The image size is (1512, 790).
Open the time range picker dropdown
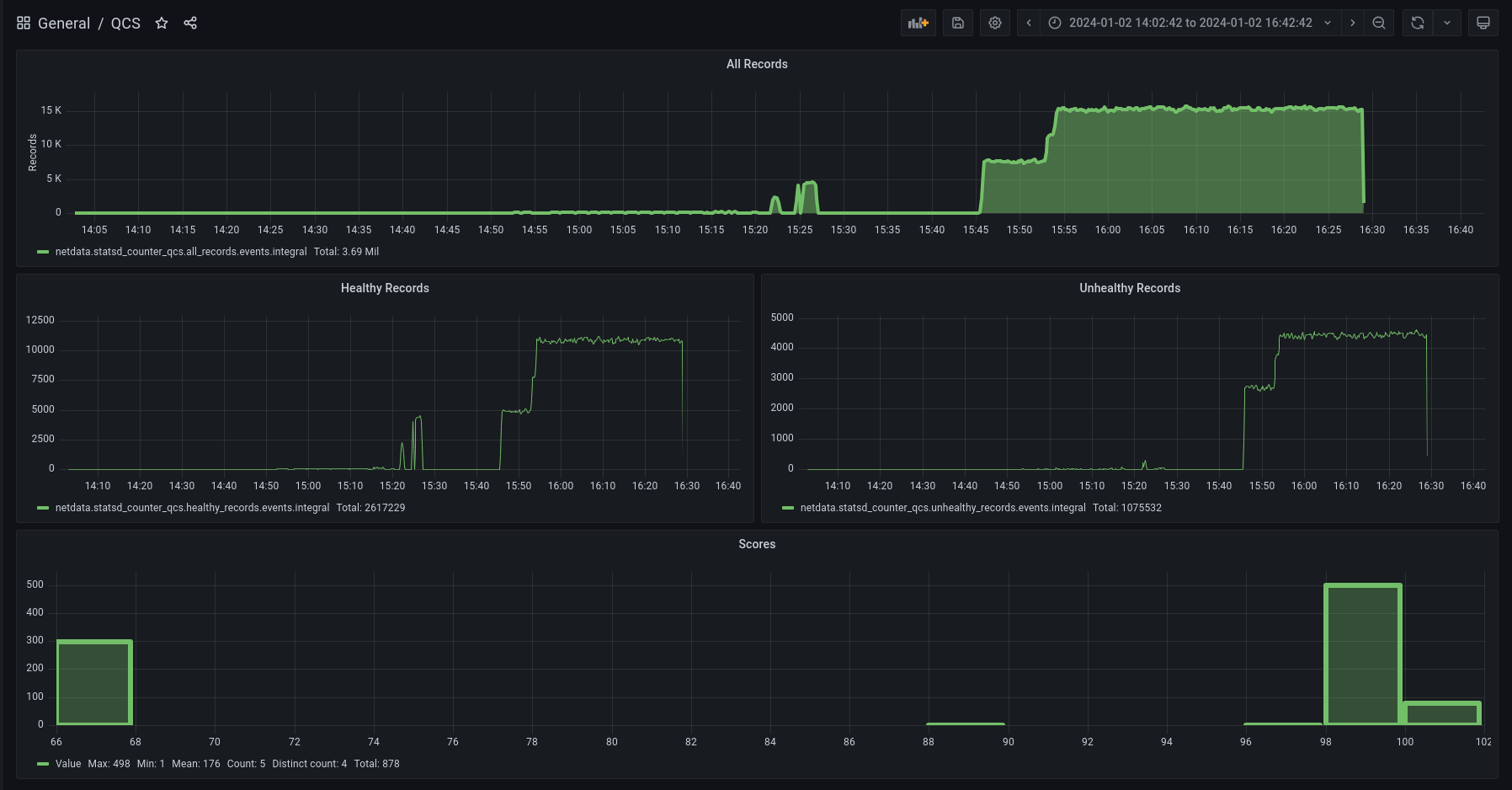click(1190, 23)
